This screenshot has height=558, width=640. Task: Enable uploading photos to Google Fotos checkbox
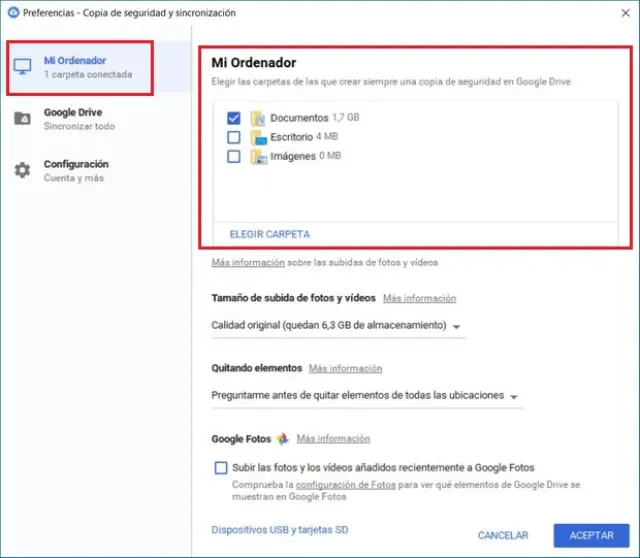coord(221,467)
